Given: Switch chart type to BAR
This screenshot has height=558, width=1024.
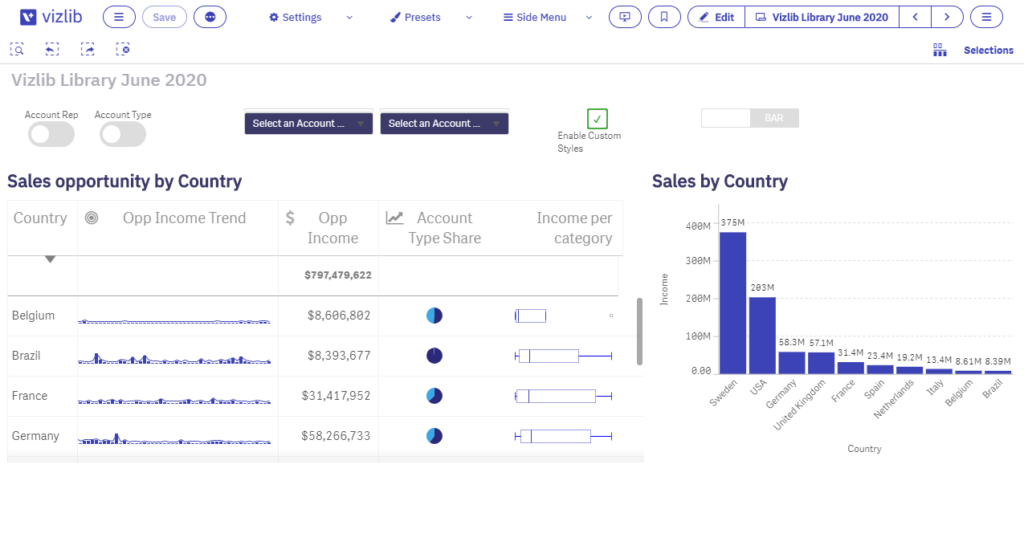Looking at the screenshot, I should pyautogui.click(x=774, y=118).
